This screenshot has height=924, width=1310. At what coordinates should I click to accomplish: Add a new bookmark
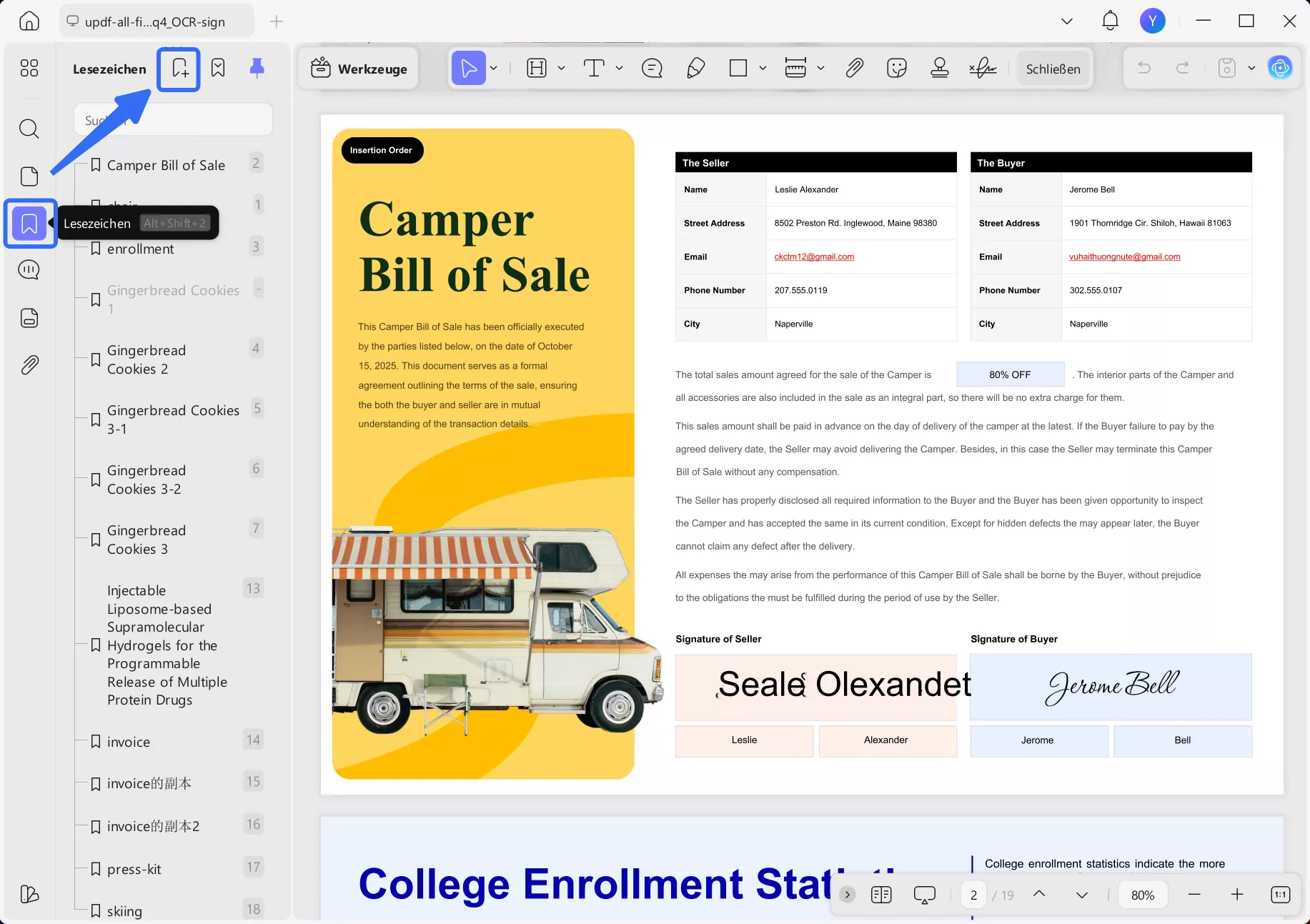pyautogui.click(x=179, y=69)
